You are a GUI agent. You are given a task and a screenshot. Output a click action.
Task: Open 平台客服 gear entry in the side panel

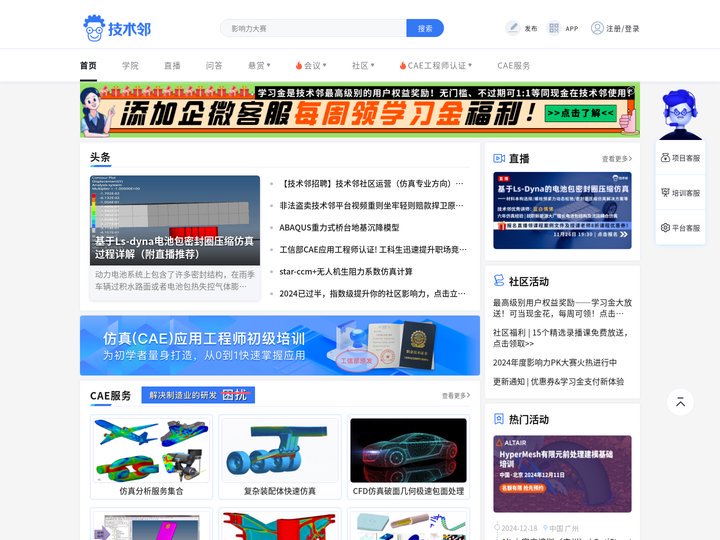680,228
